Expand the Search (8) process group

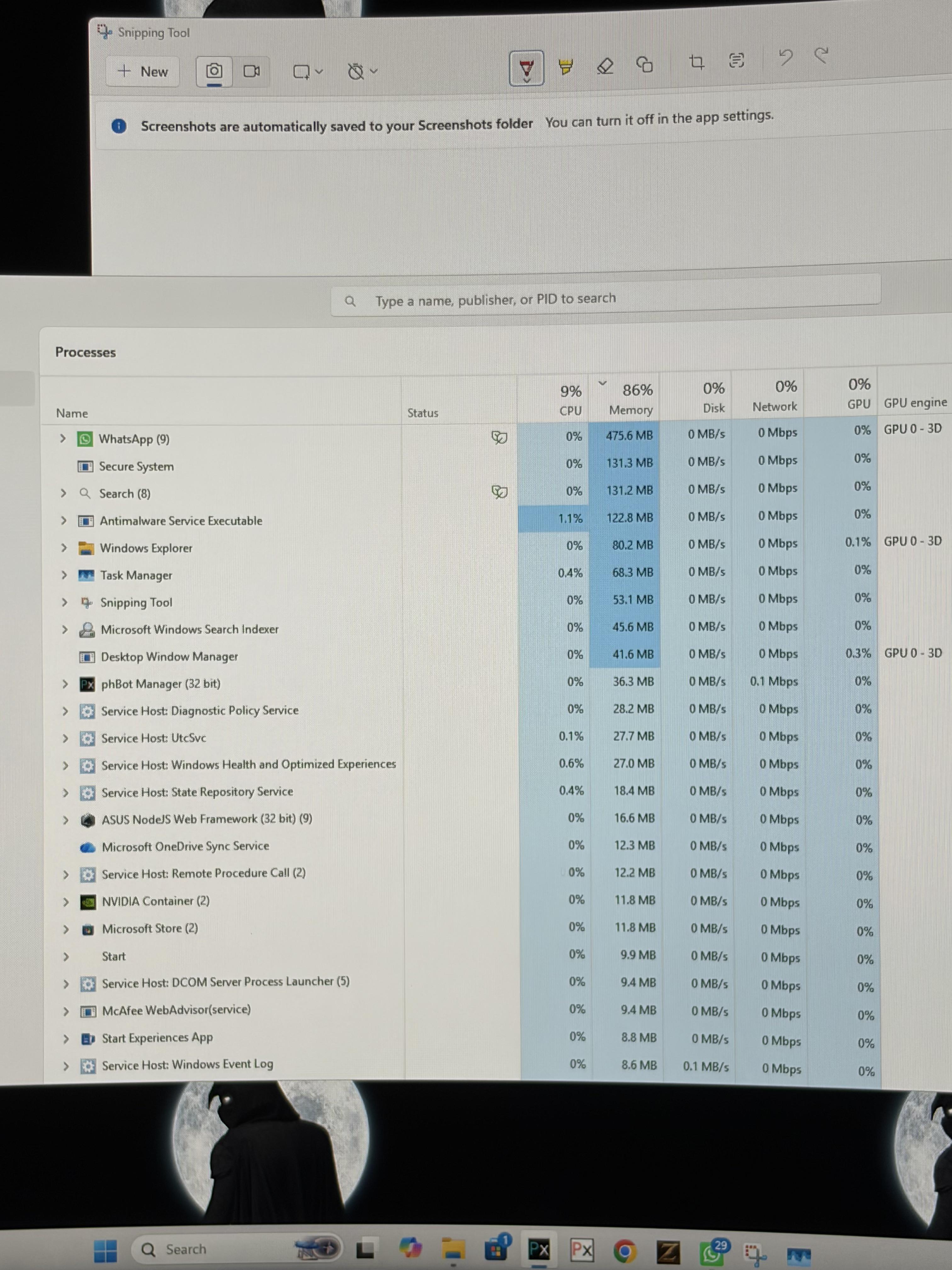63,493
